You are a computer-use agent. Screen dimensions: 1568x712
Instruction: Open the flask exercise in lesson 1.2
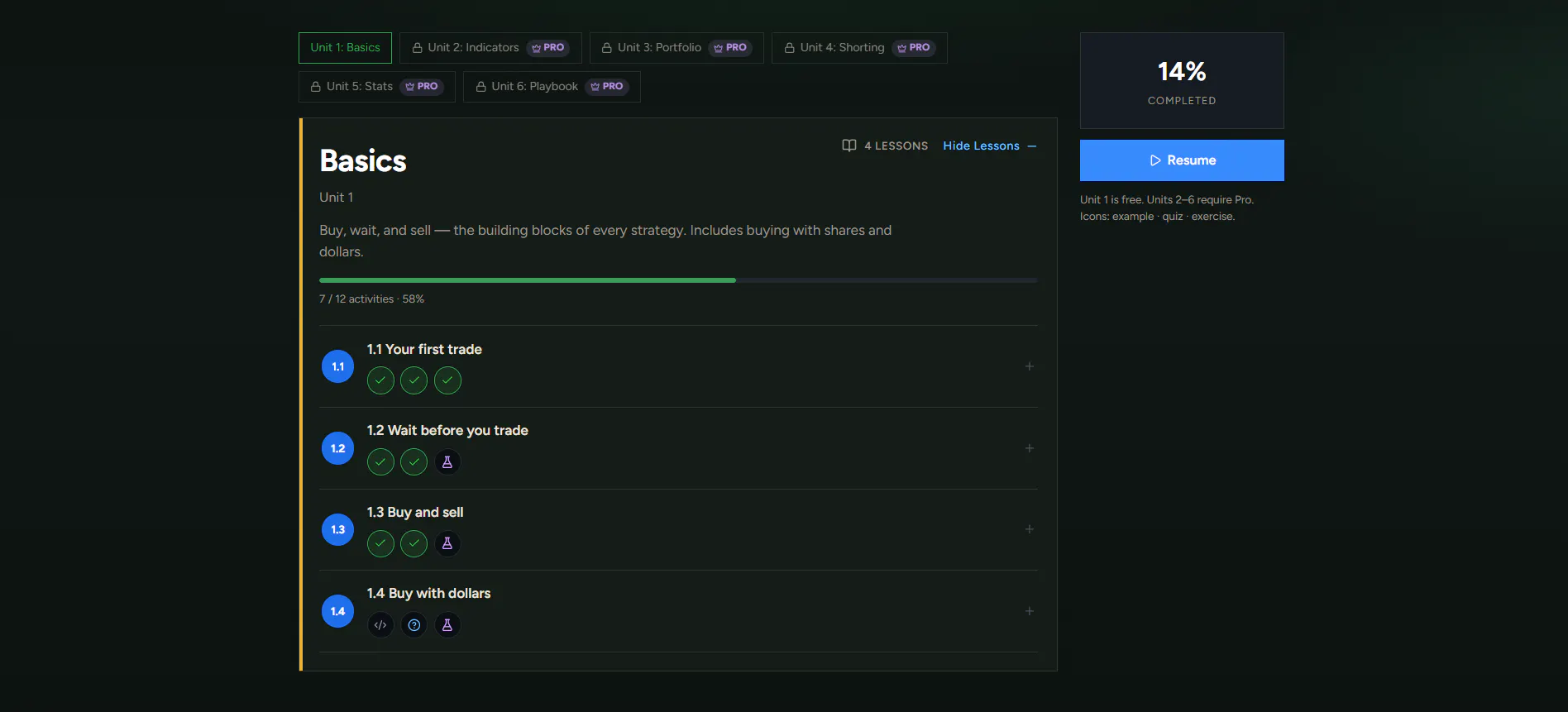pos(447,461)
